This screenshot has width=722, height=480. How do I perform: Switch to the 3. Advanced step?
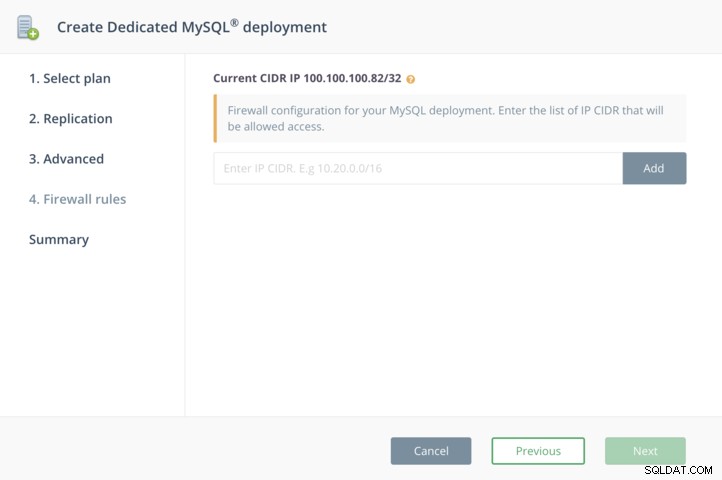pos(66,159)
